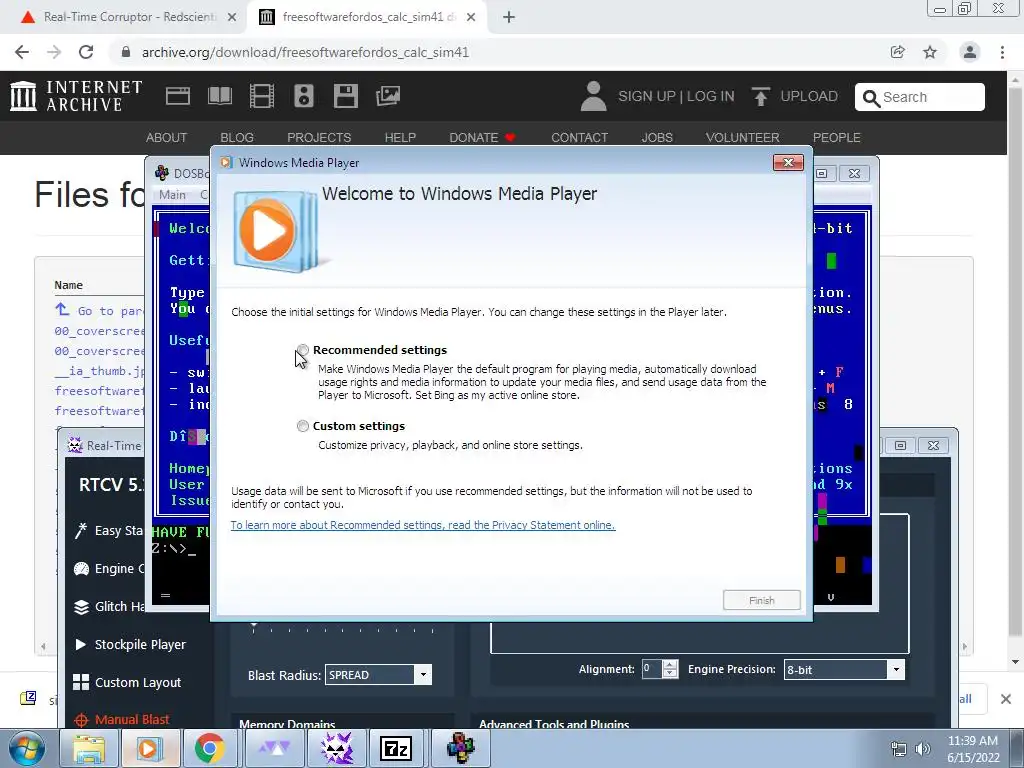Open the HELP menu item

point(400,138)
